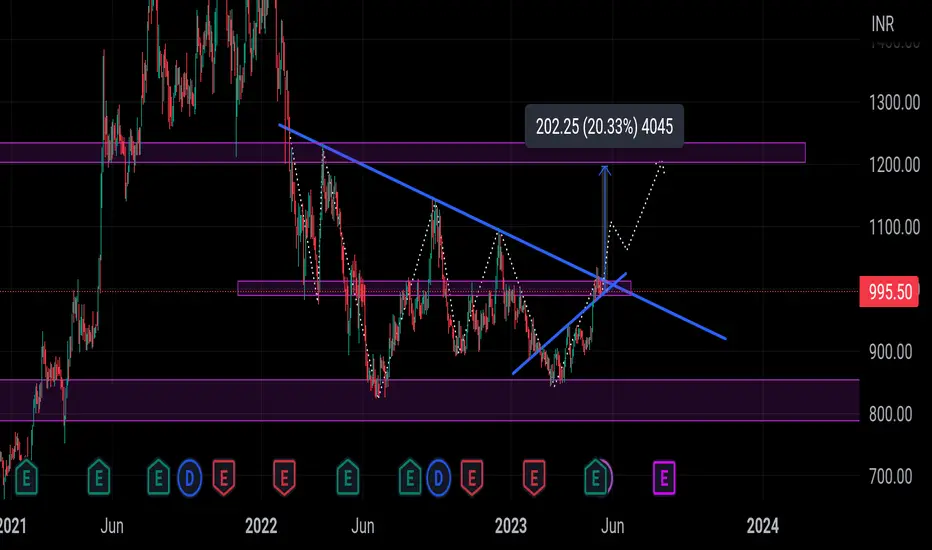Screen dimensions: 932x550
Task: Click green E marker left of 2021 dividend marker
Action: pos(159,477)
